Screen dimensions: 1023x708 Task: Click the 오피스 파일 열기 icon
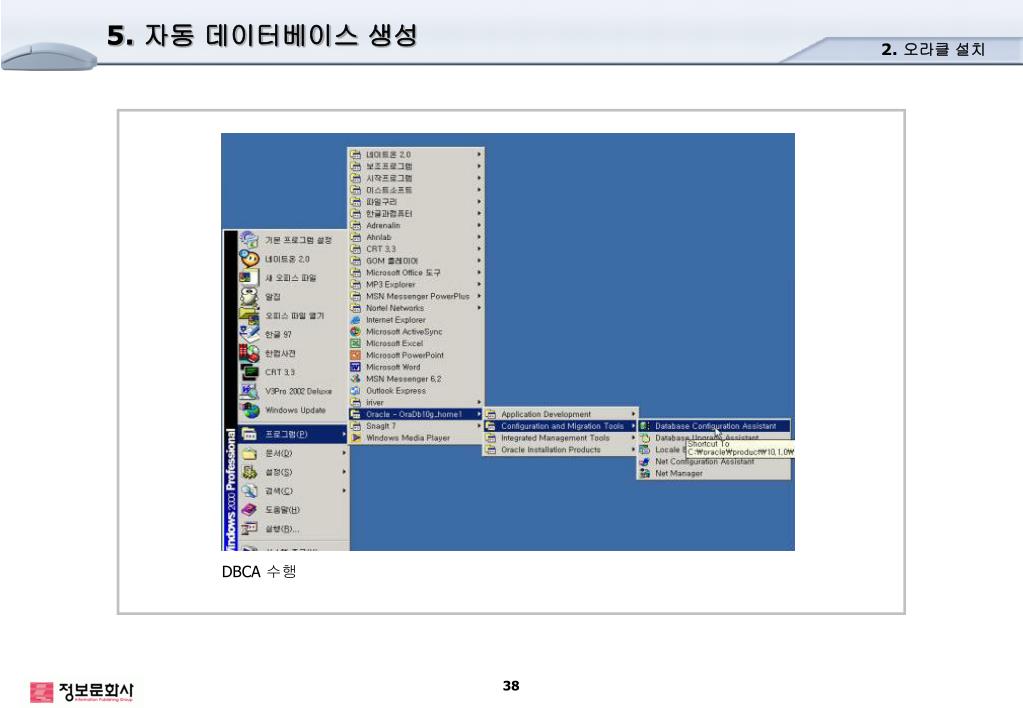coord(249,315)
